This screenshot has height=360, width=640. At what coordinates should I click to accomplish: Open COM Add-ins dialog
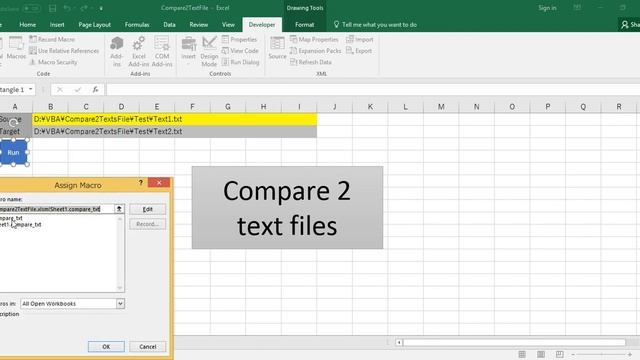(x=162, y=51)
